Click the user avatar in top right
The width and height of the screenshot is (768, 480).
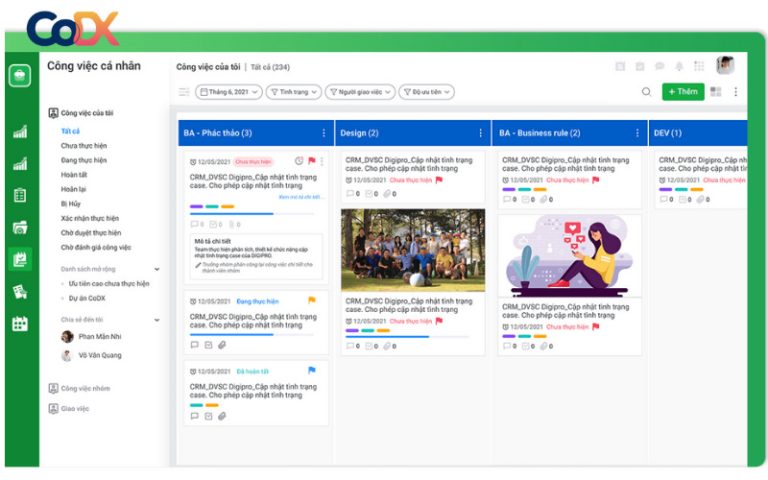click(725, 66)
